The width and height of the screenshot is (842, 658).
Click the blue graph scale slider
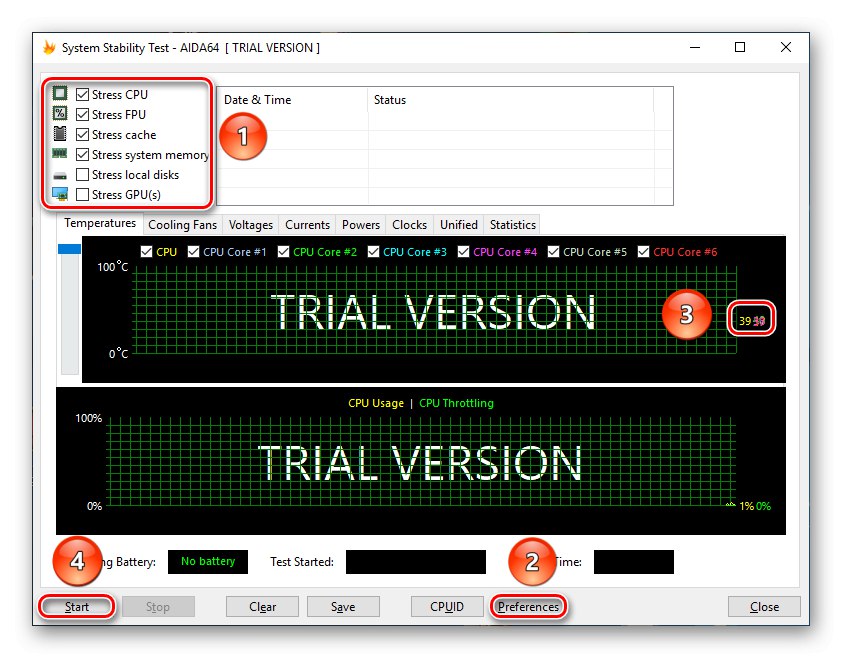[70, 249]
